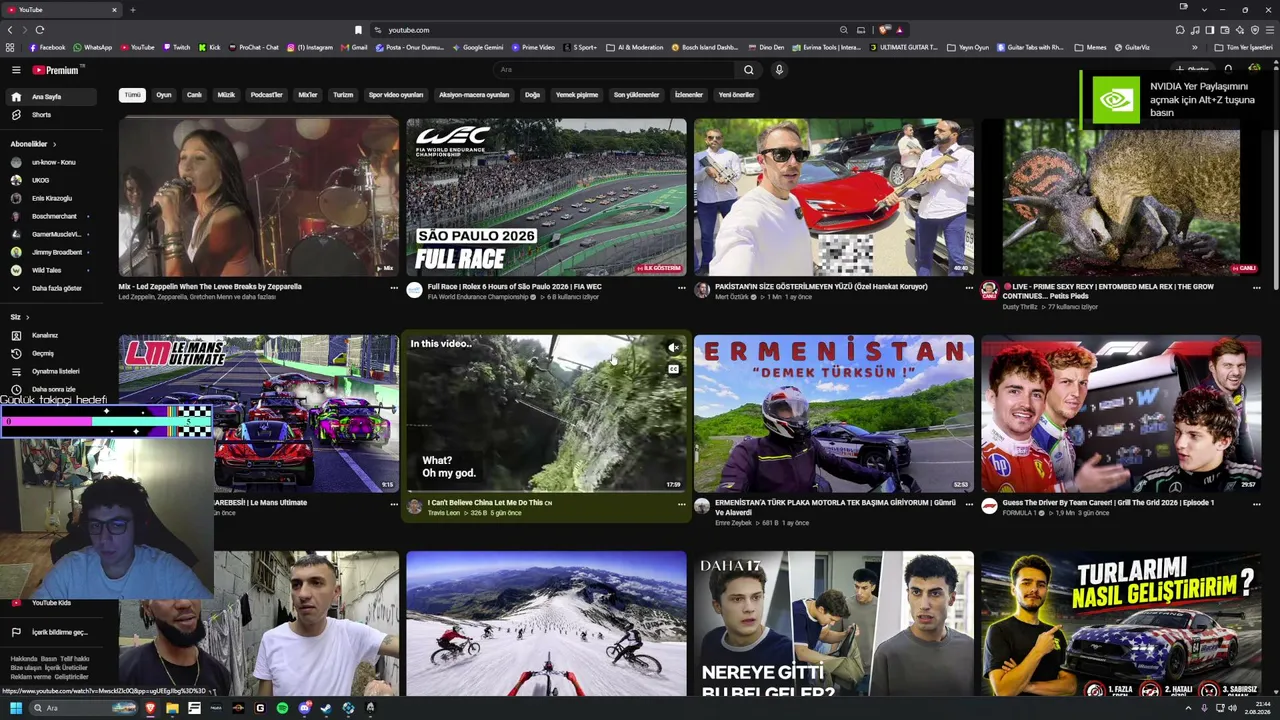Viewport: 1280px width, 720px height.
Task: Select the Müzik filter chip
Action: point(227,95)
